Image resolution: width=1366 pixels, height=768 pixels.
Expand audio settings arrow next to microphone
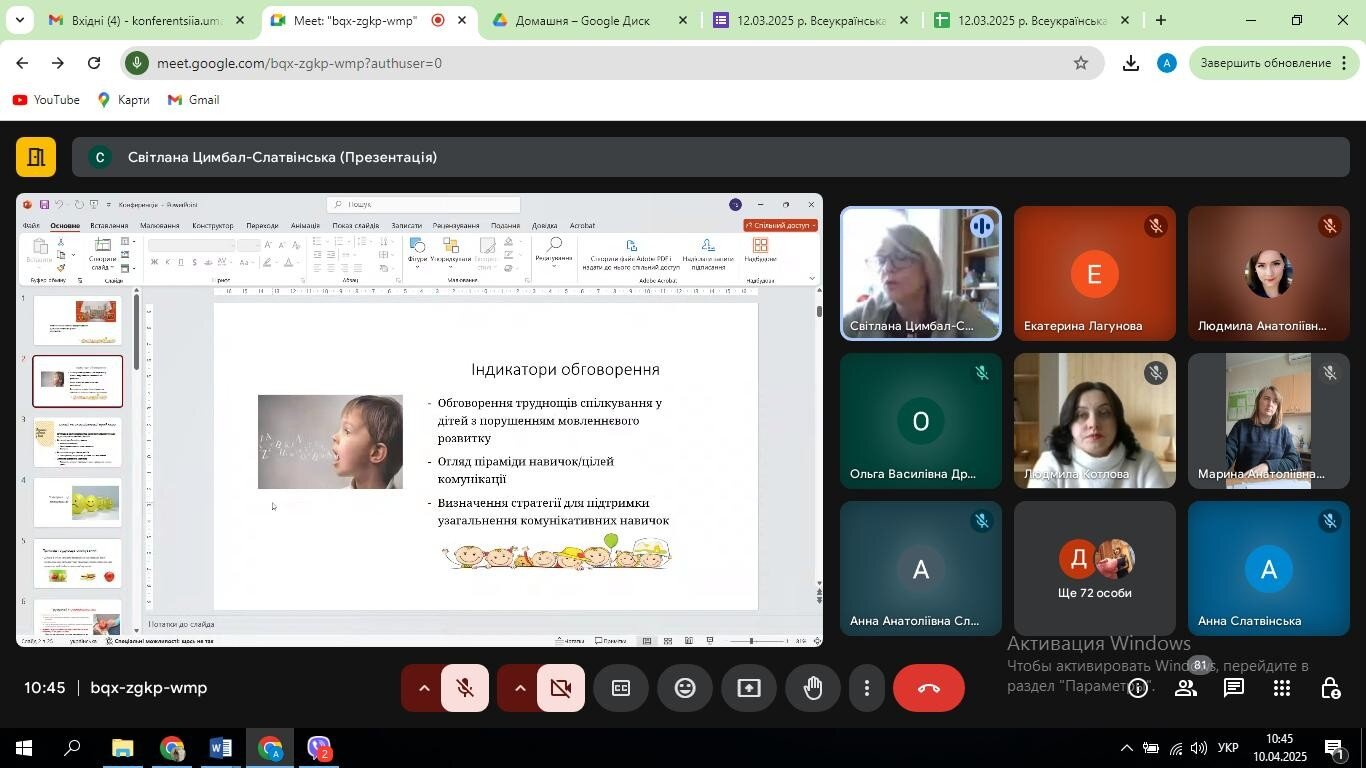click(x=423, y=688)
